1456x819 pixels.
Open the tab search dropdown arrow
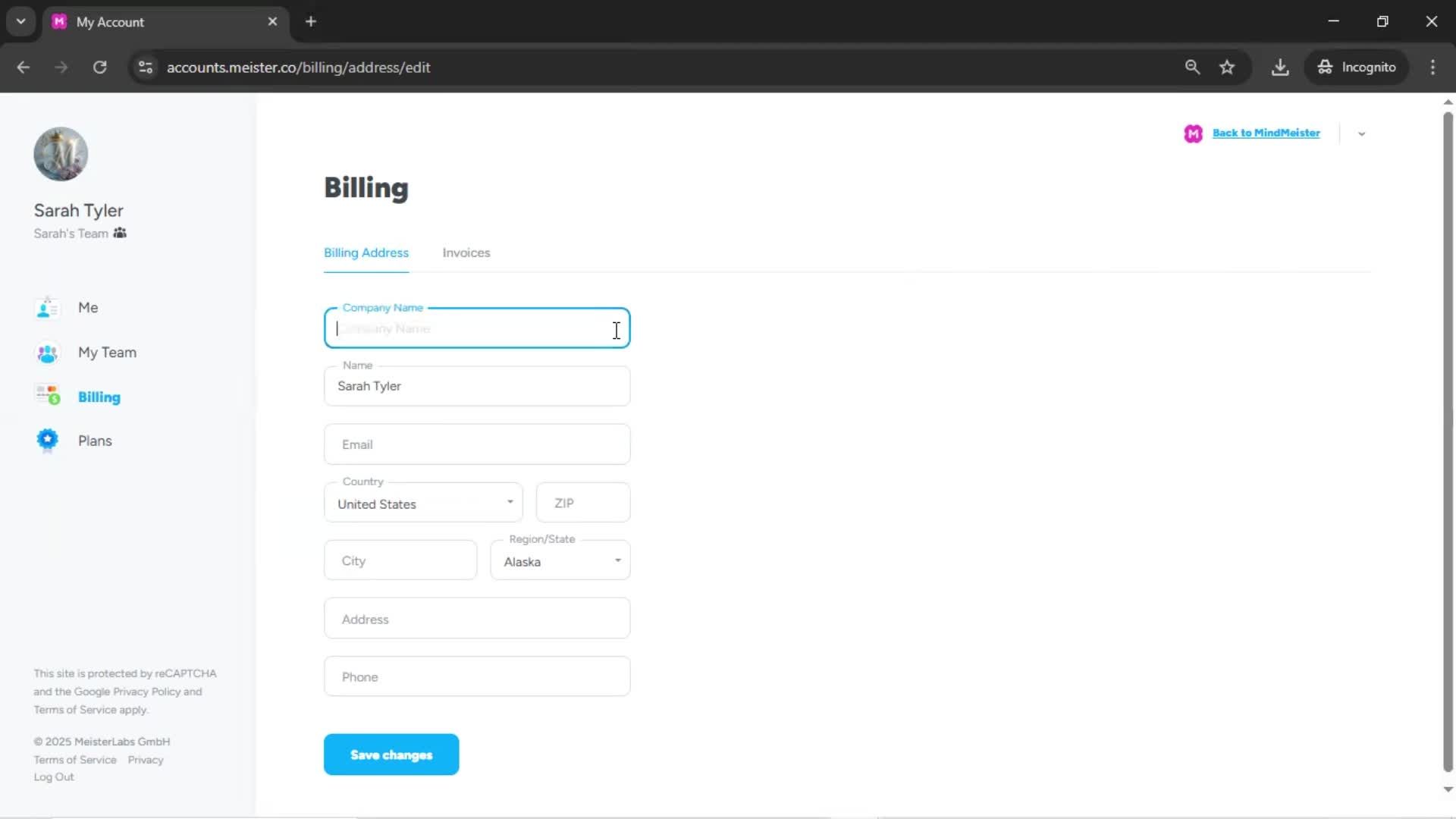coord(21,21)
